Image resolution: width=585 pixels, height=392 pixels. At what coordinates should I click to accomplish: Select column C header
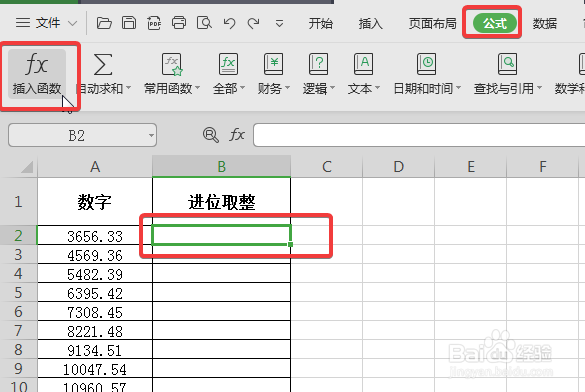point(326,166)
